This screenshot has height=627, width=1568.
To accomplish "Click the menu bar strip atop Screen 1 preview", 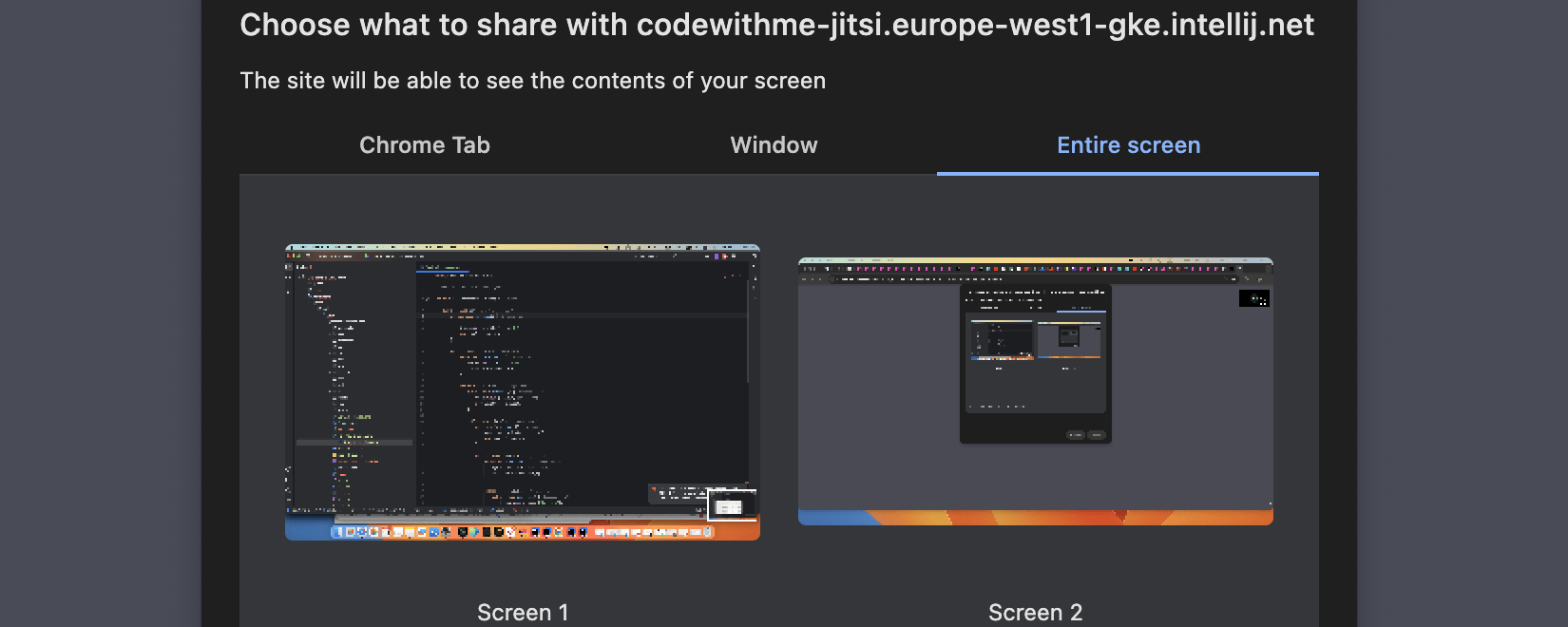I will (x=522, y=248).
